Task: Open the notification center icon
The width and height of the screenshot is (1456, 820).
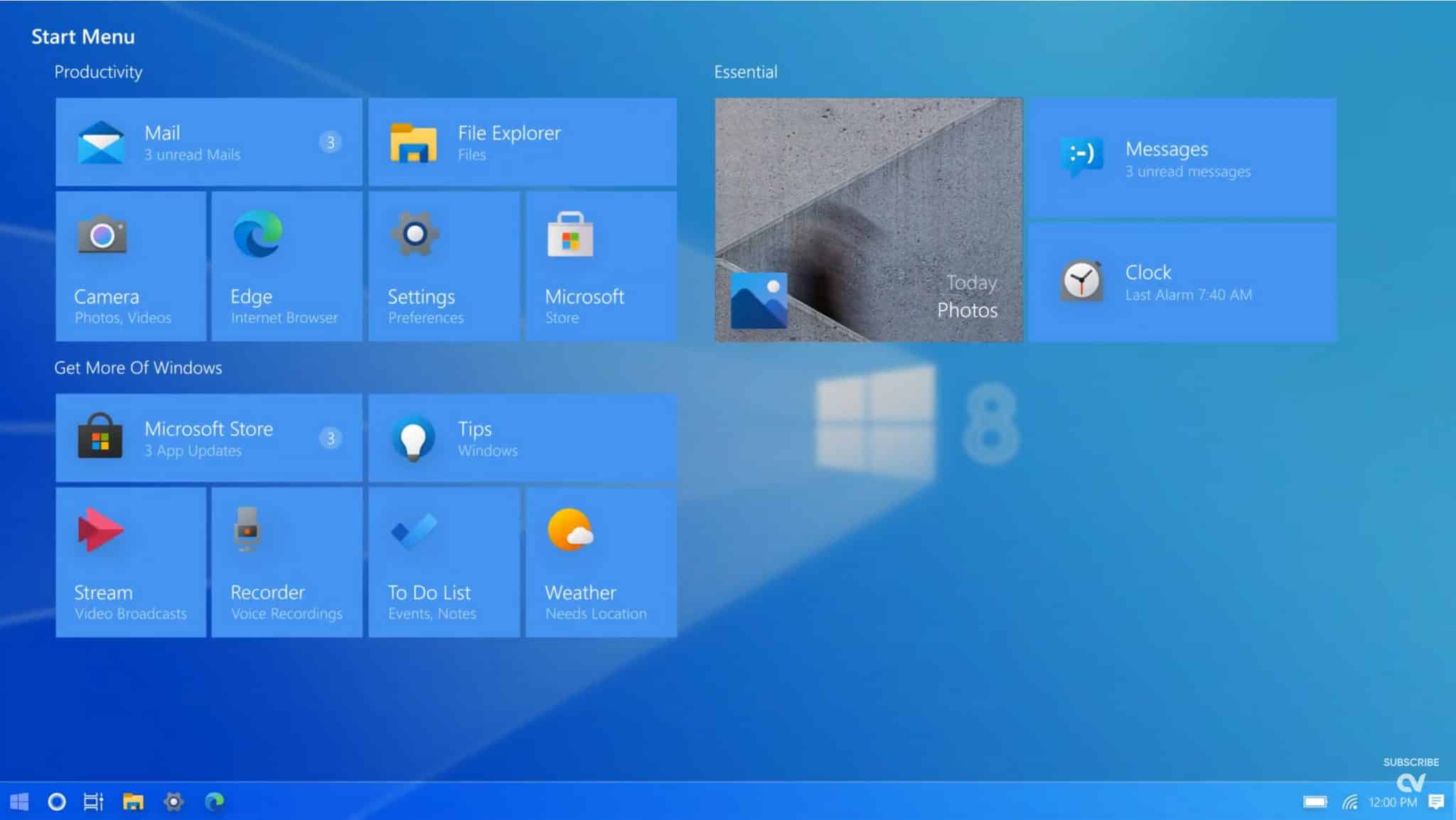Action: click(1436, 802)
